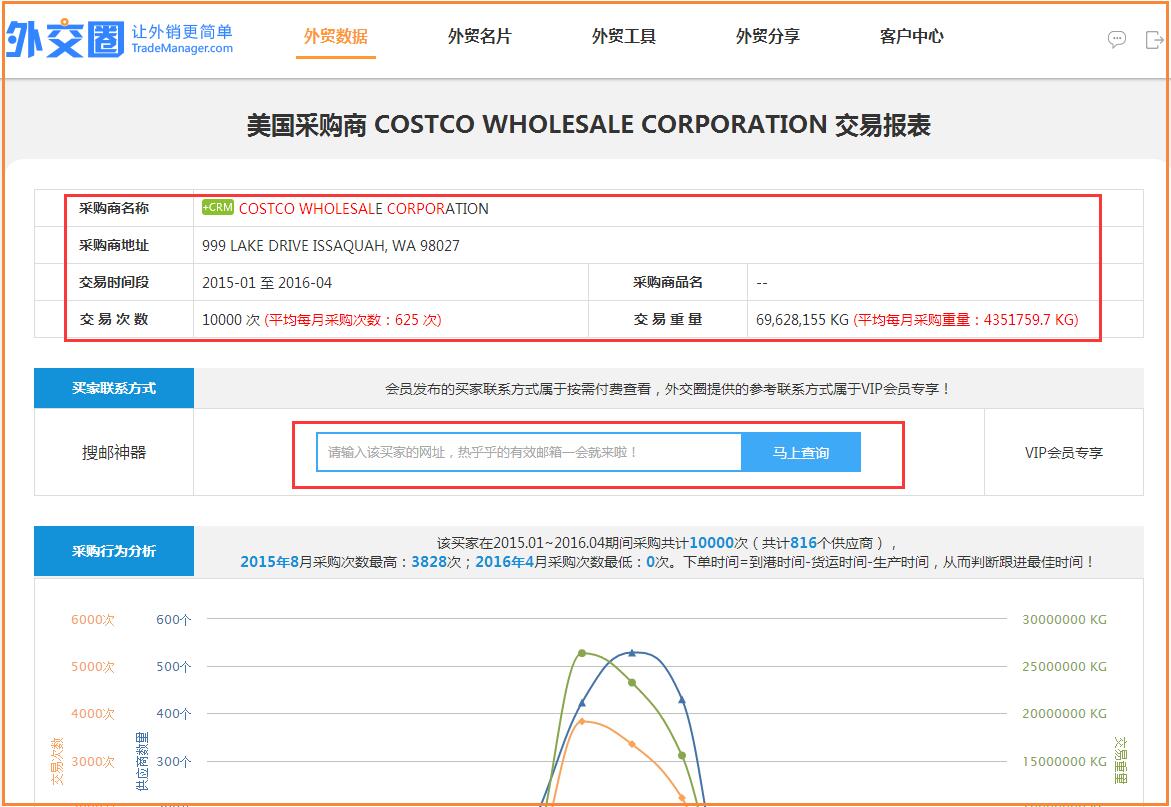This screenshot has height=807, width=1171.
Task: Click the 10000 次 transaction count value
Action: (231, 320)
